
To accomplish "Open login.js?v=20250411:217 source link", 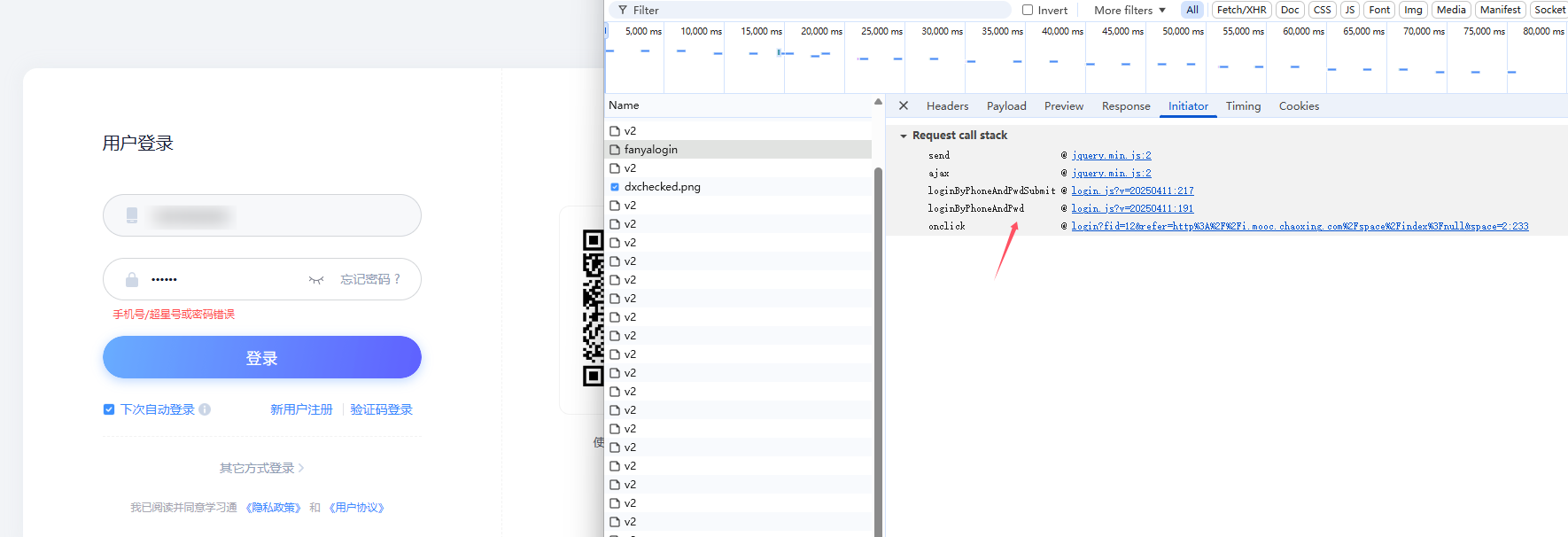I will pos(1132,191).
